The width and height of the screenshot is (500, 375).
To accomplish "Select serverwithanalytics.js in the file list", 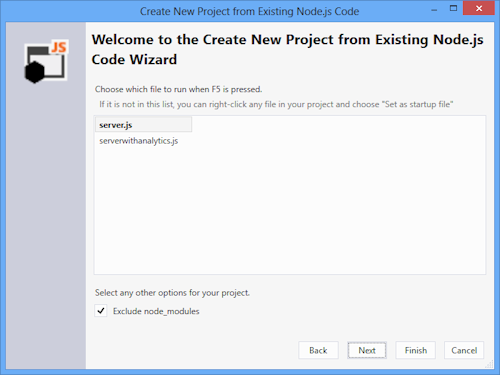I will 139,141.
